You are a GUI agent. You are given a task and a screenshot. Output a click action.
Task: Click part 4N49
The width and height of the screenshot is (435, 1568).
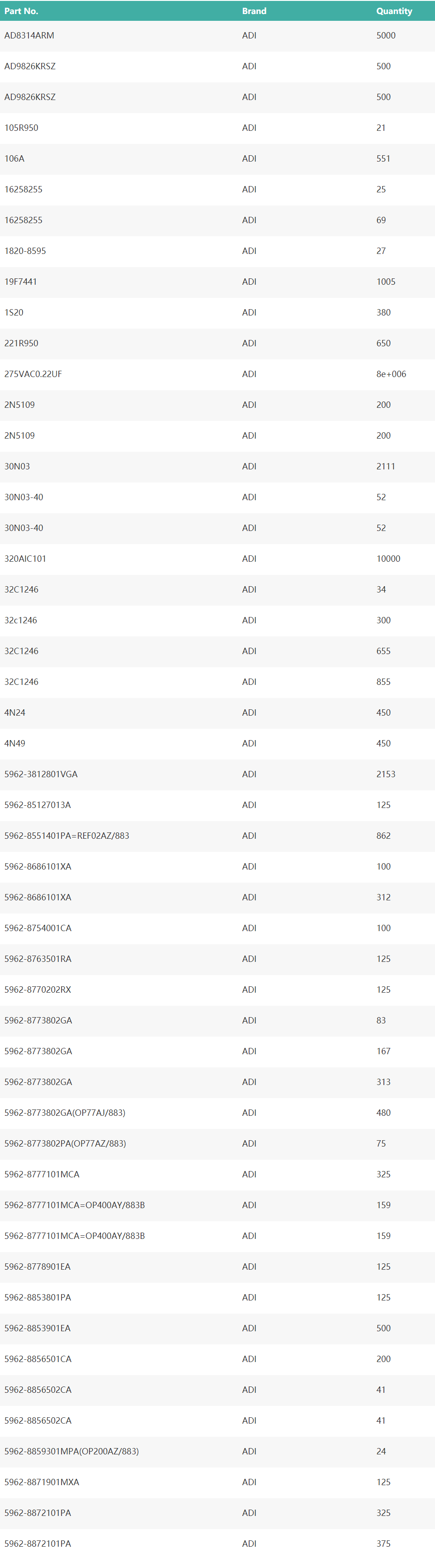coord(14,743)
